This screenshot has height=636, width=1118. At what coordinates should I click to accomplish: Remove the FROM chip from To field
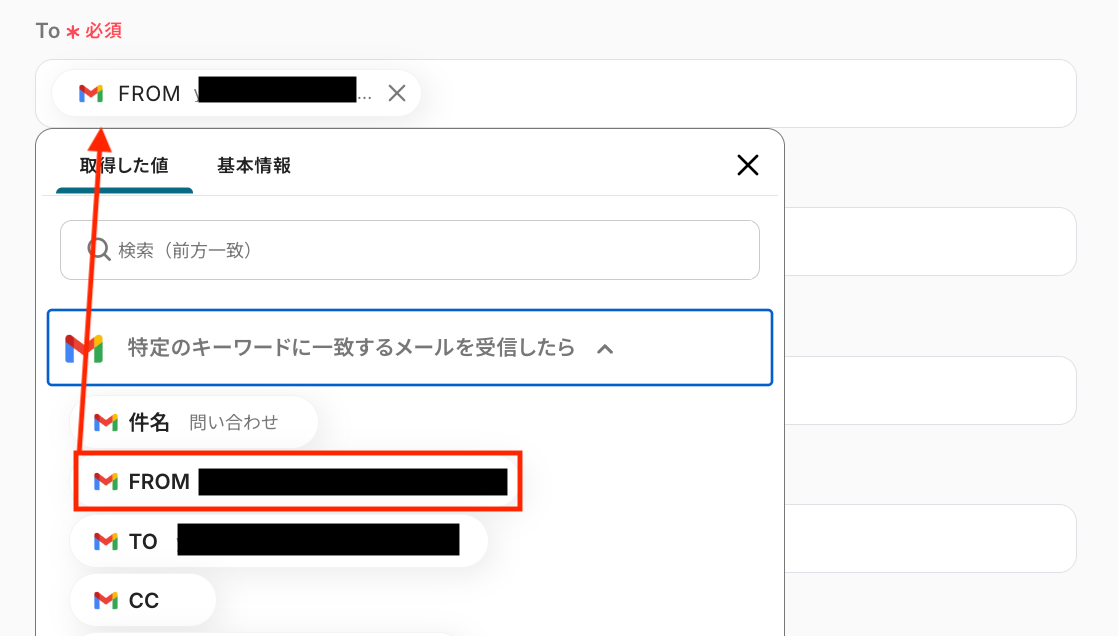(x=397, y=93)
